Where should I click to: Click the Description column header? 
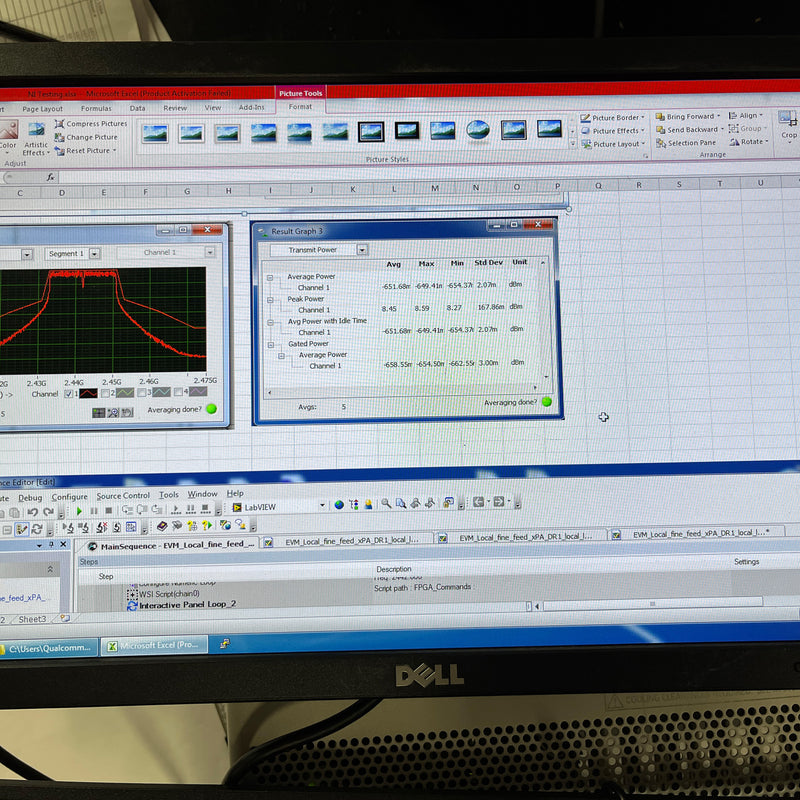pyautogui.click(x=393, y=568)
